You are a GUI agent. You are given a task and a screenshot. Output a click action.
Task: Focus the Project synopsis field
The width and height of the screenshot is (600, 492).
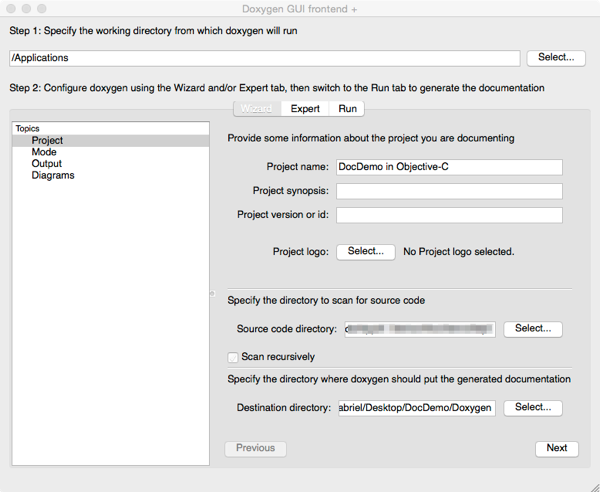[449, 191]
